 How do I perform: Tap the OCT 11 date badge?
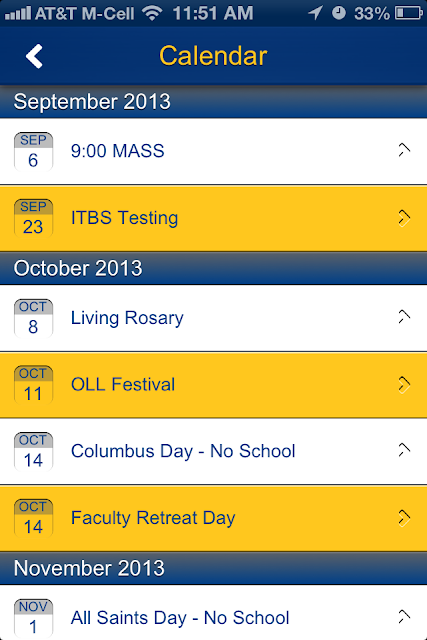33,384
